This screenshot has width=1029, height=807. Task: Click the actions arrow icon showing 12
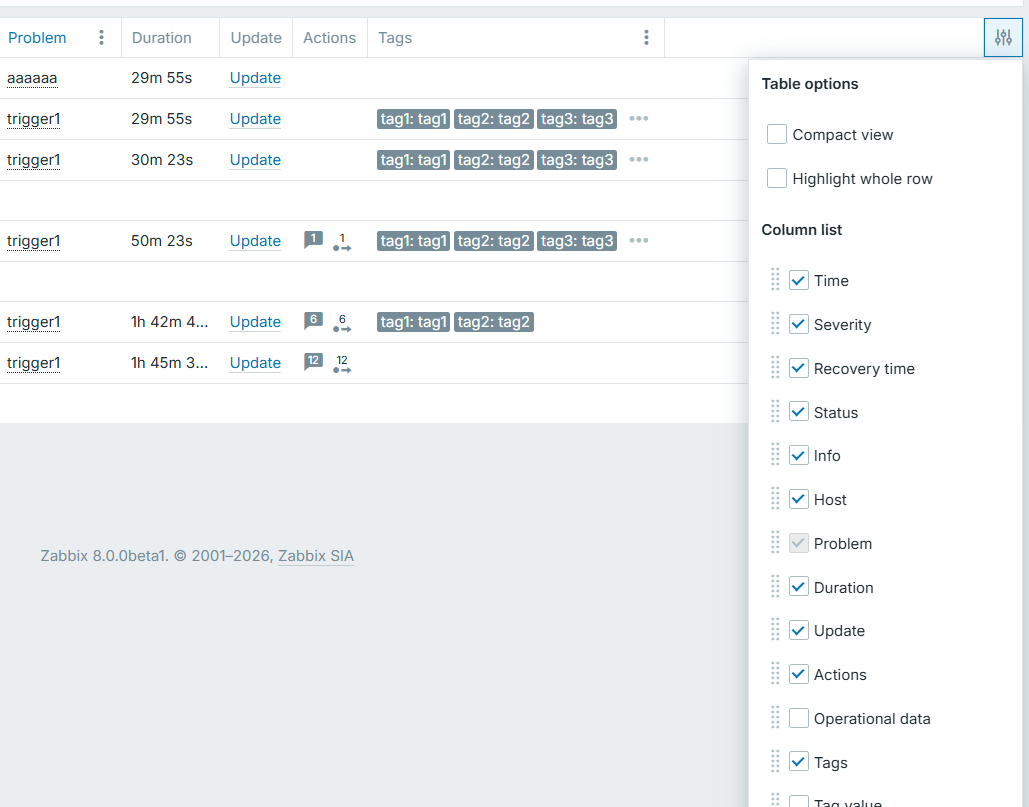pos(342,364)
